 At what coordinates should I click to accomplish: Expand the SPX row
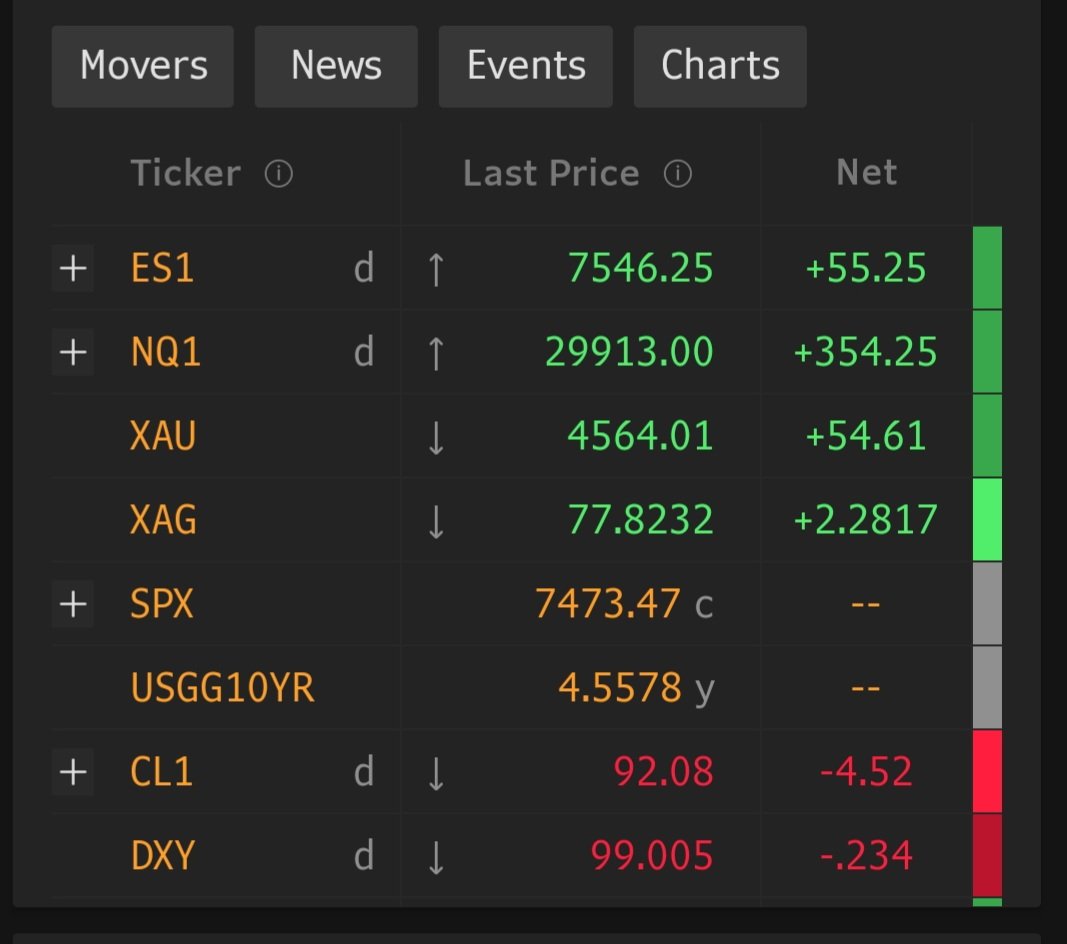point(73,604)
